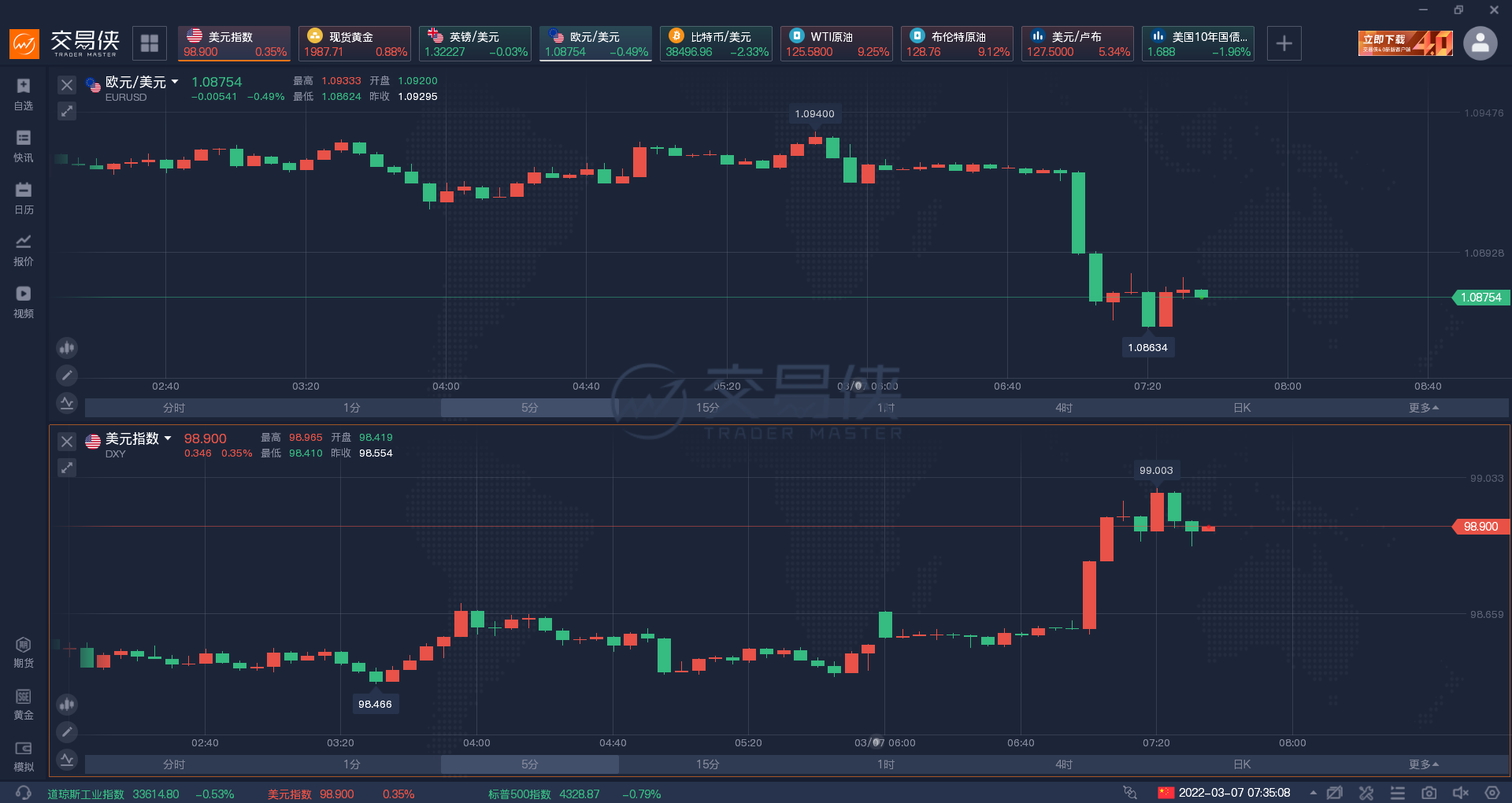1512x803 pixels.
Task: Expand the DXY chart to full view
Action: coord(67,468)
